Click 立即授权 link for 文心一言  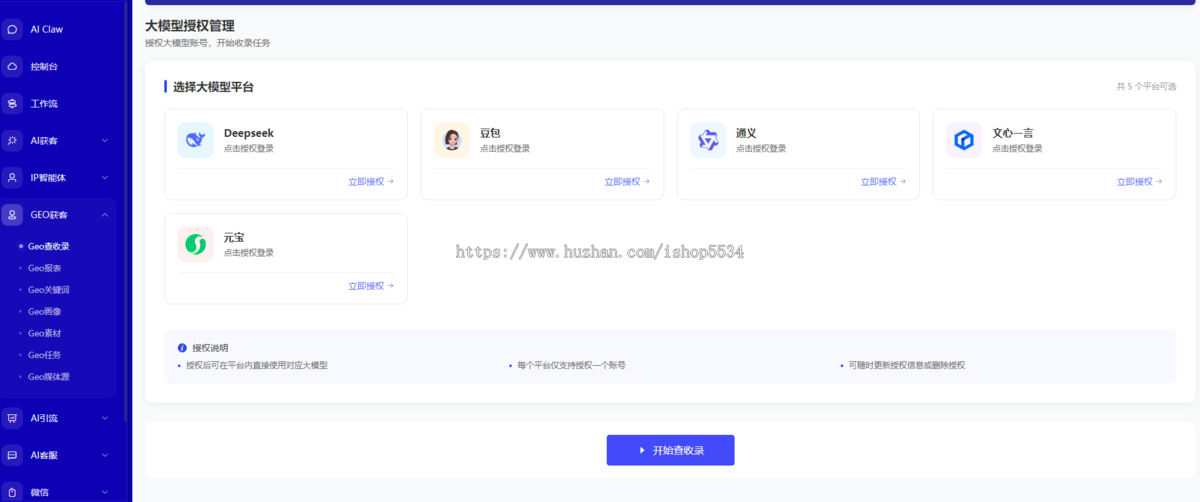coord(1140,182)
